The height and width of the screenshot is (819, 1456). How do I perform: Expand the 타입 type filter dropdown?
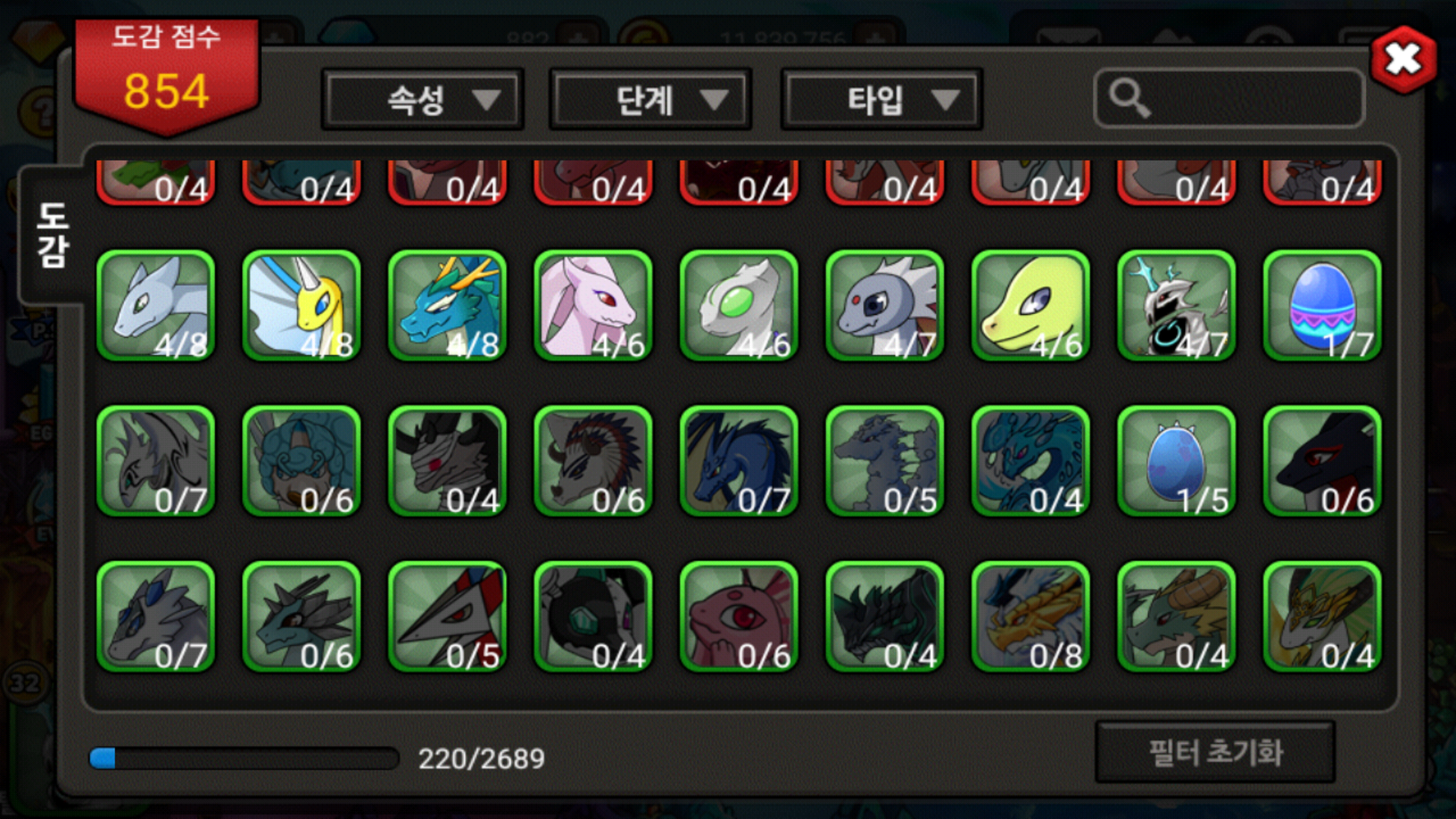click(881, 99)
